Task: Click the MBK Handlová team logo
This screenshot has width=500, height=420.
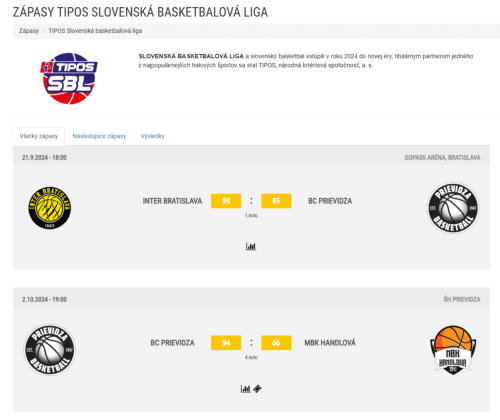Action: click(x=453, y=350)
